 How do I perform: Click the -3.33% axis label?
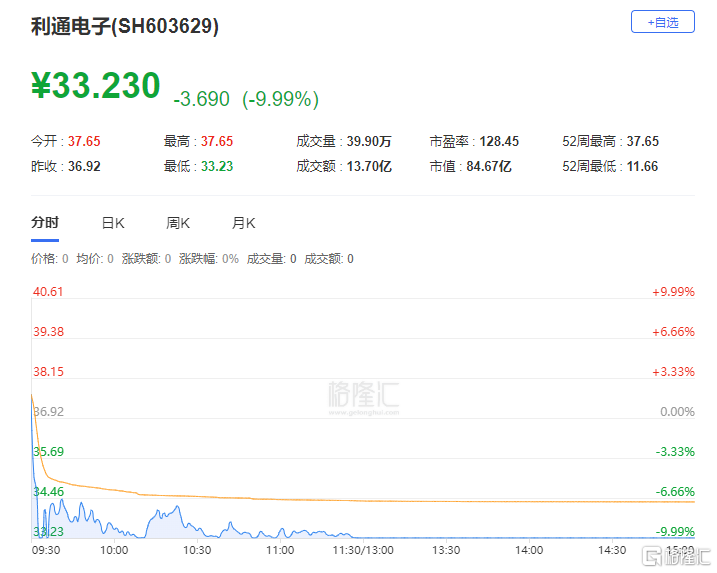coord(675,452)
